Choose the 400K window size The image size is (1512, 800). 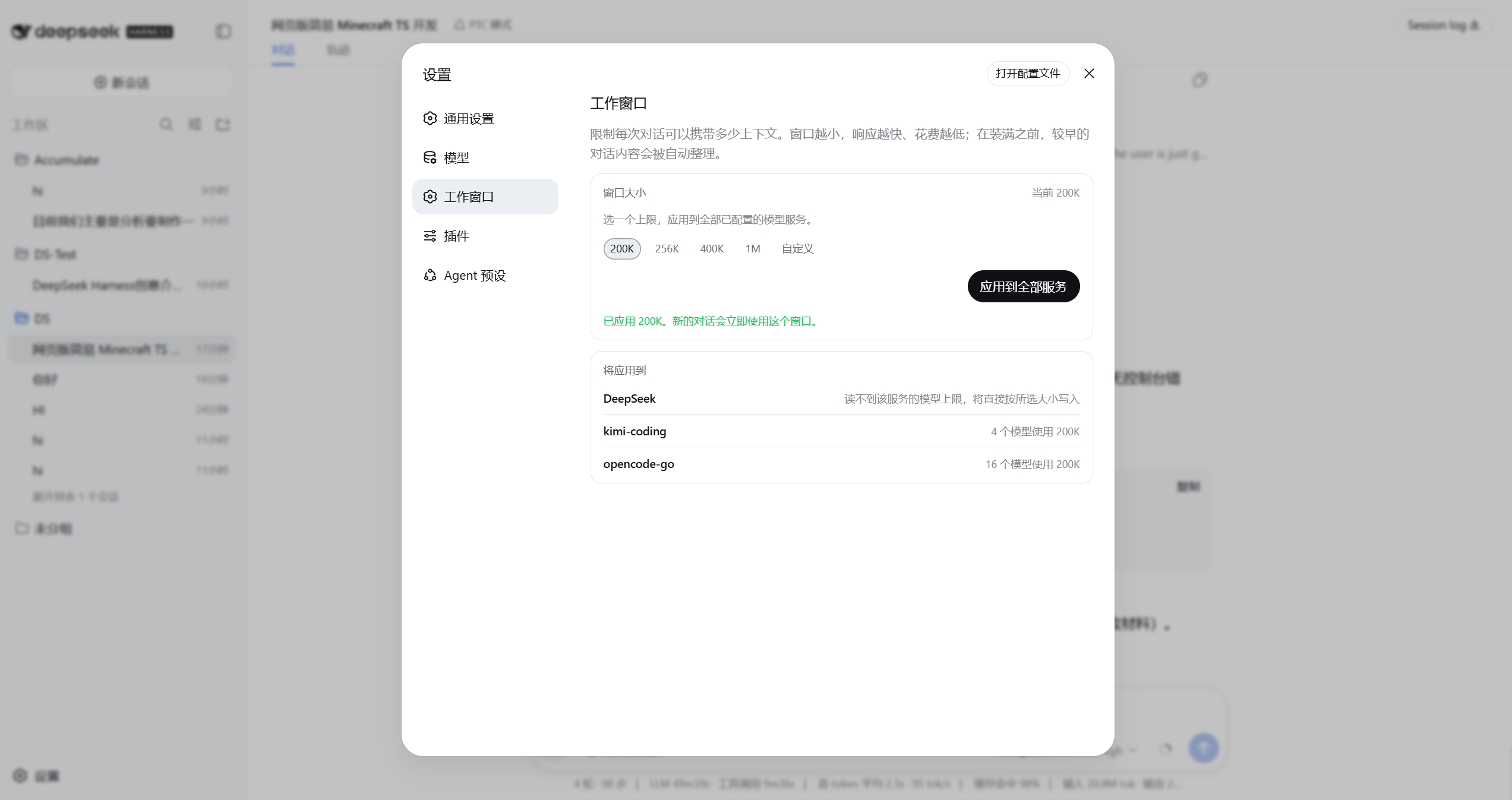click(712, 248)
